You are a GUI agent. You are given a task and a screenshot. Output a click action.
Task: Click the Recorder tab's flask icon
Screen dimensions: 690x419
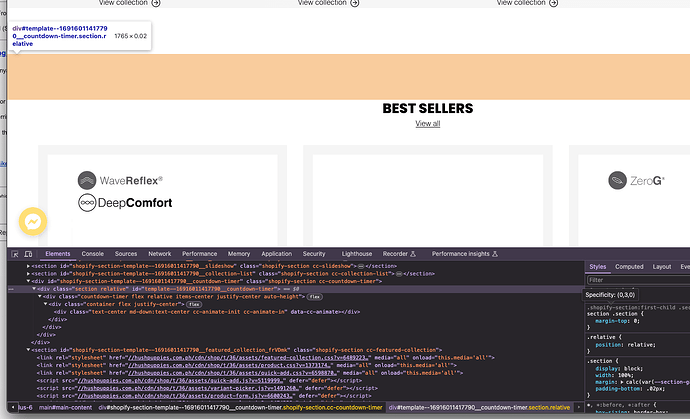pyautogui.click(x=413, y=254)
